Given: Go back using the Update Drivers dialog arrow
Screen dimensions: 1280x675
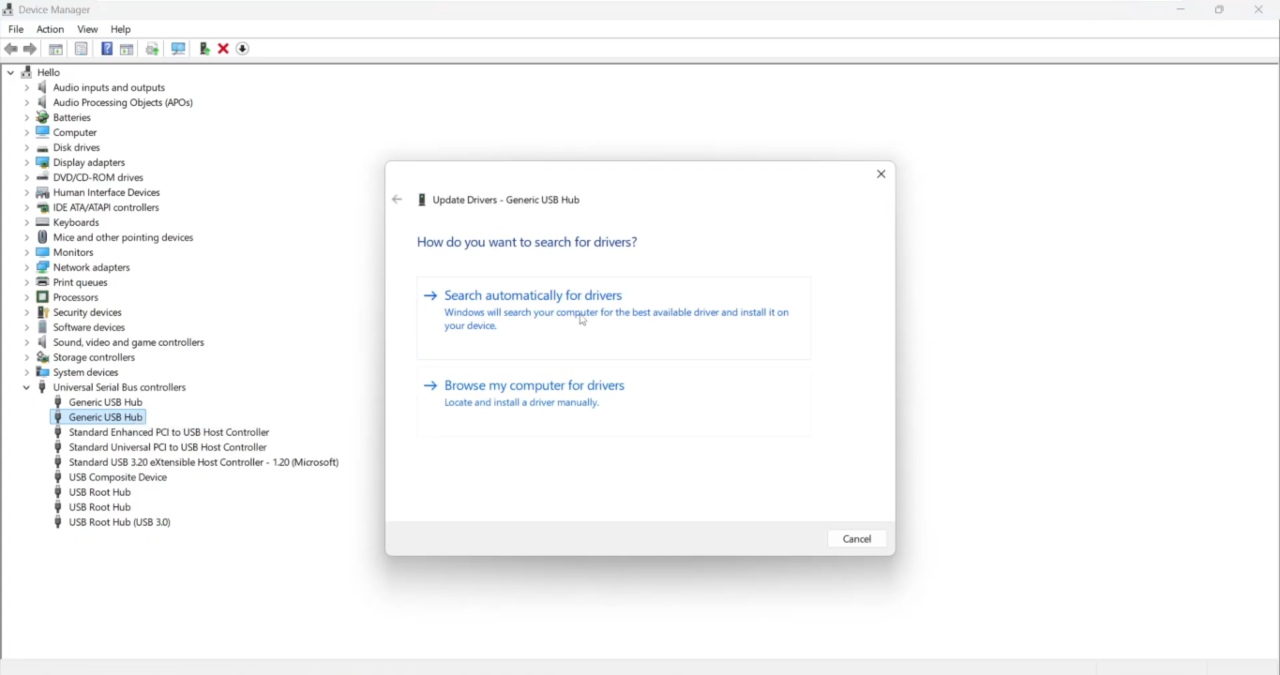Looking at the screenshot, I should [x=397, y=200].
